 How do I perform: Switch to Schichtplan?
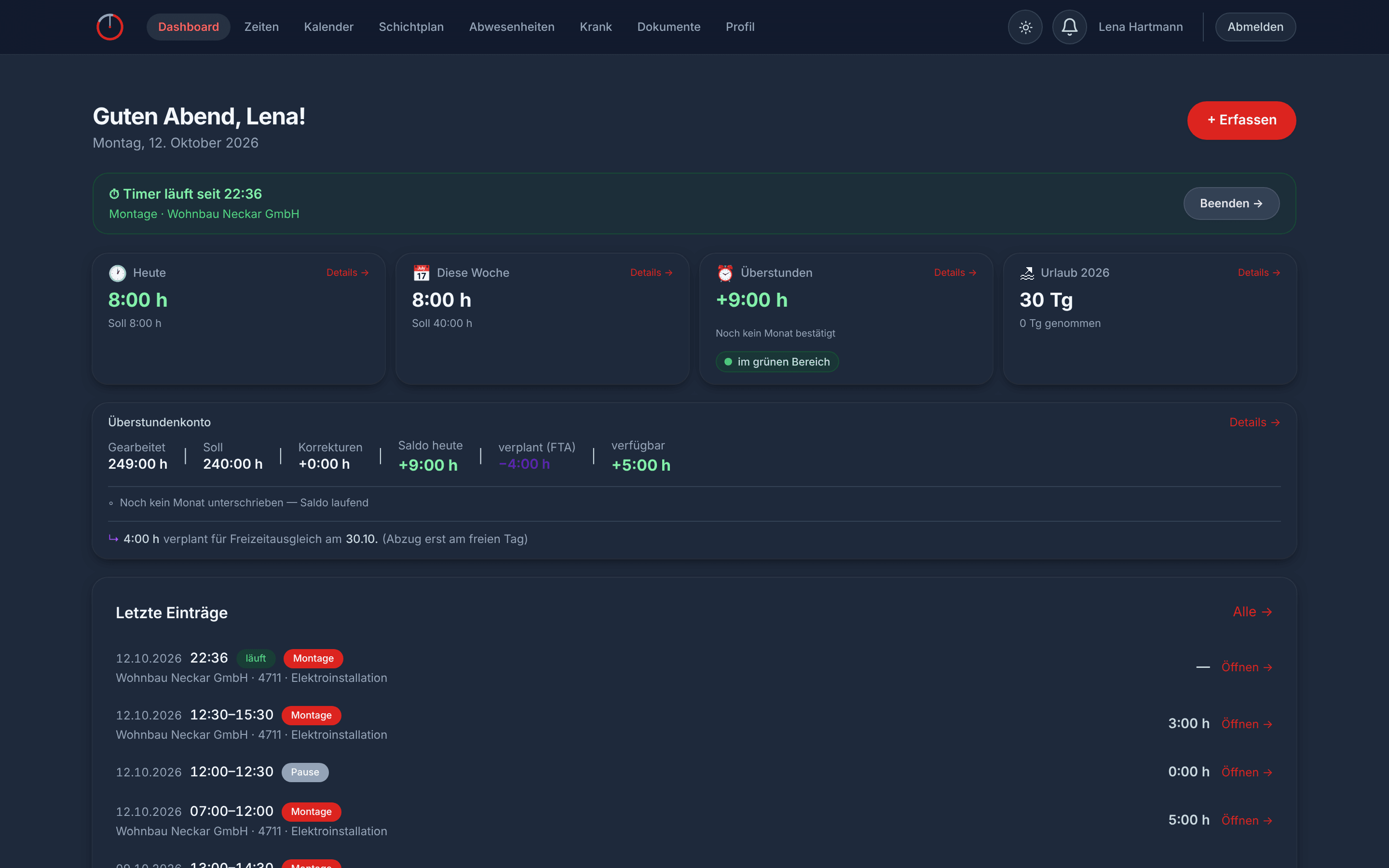click(411, 27)
